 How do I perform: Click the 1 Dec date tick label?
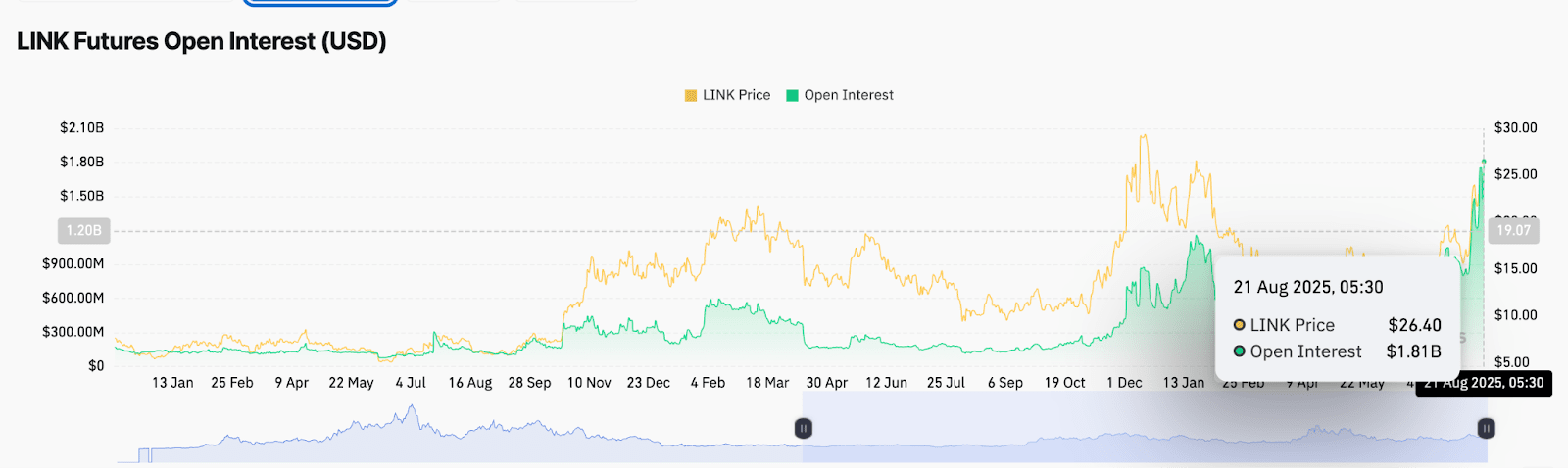pos(1124,383)
